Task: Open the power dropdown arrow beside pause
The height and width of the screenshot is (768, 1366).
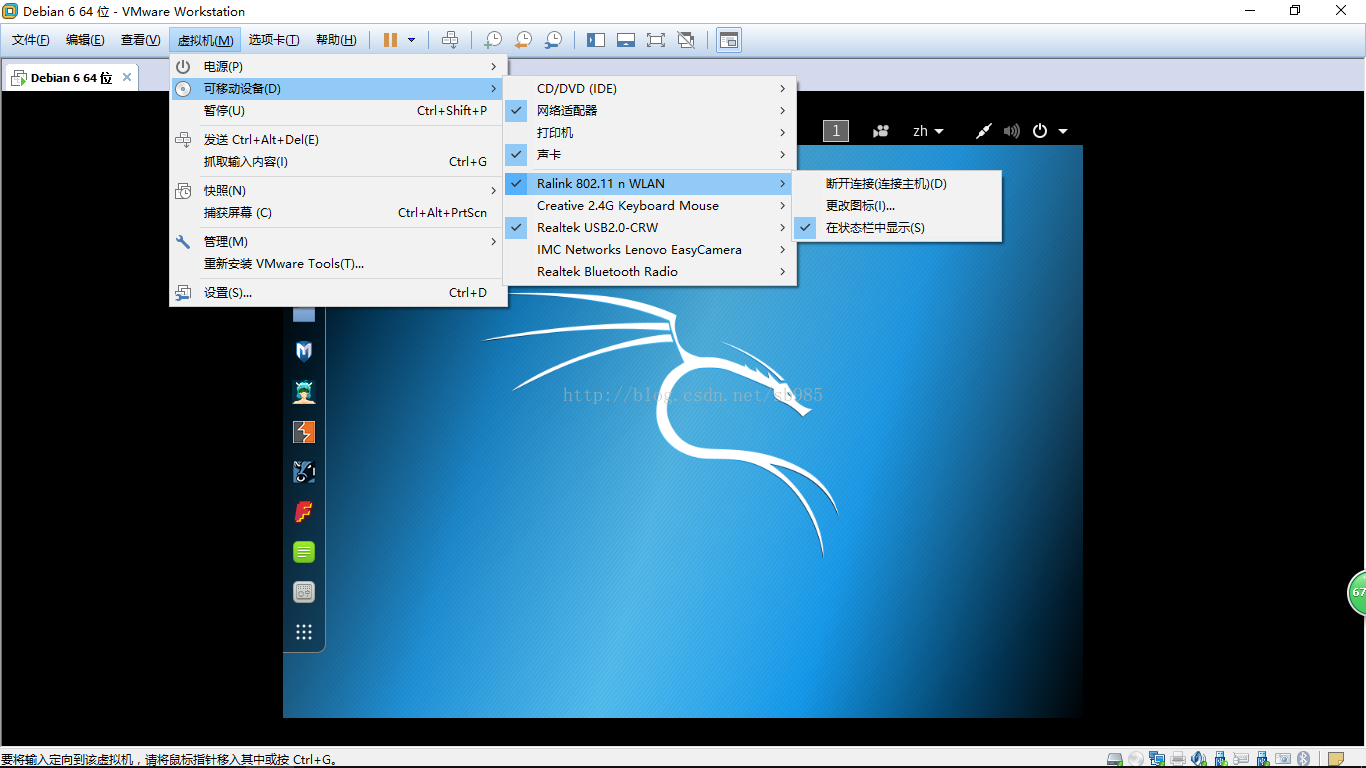Action: 411,40
